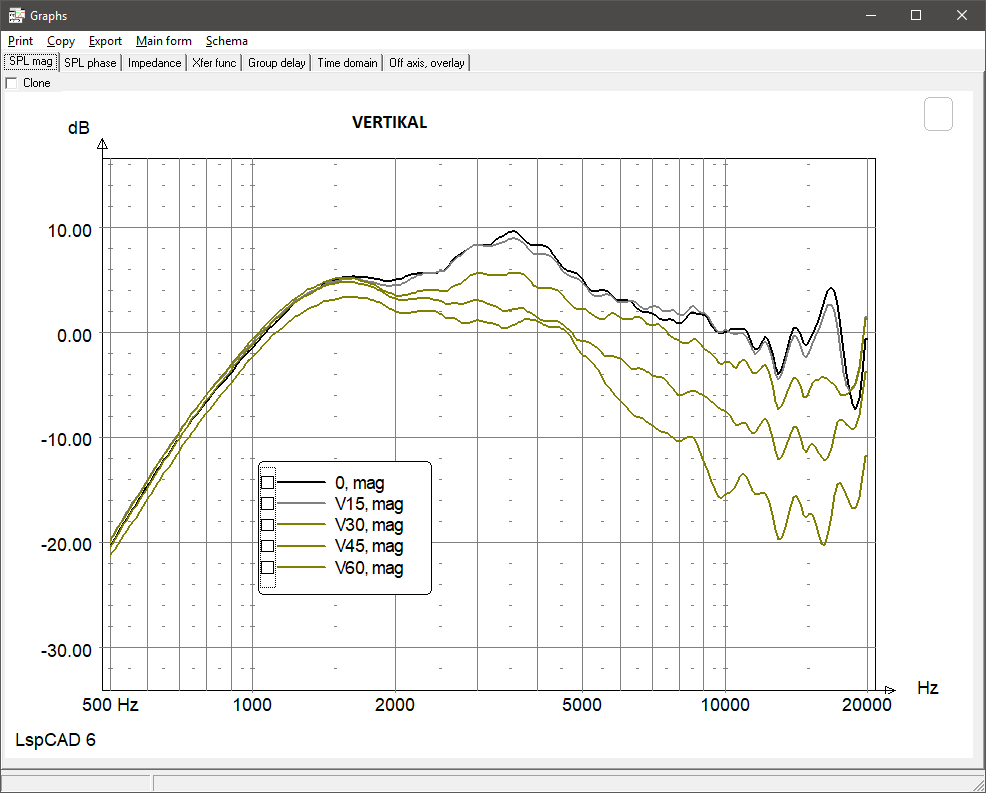Switch to the SPL phase tab

coord(91,63)
